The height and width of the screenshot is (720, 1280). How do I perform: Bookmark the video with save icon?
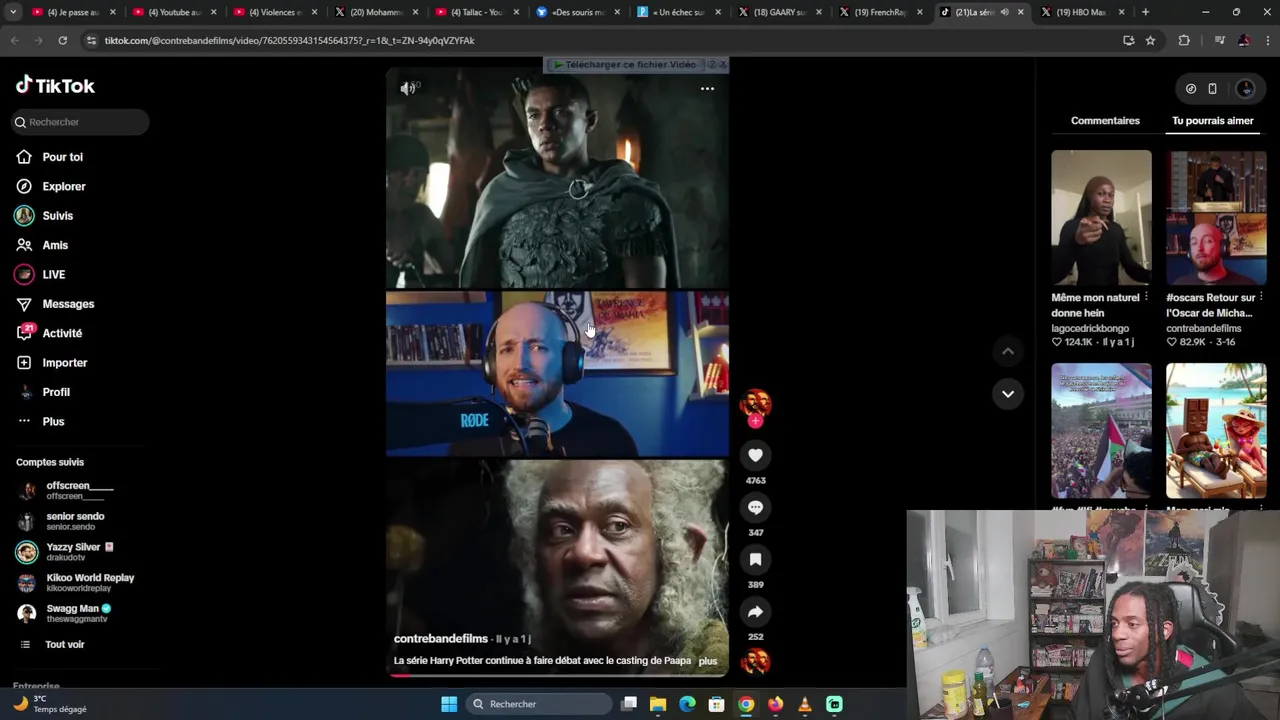pyautogui.click(x=755, y=559)
